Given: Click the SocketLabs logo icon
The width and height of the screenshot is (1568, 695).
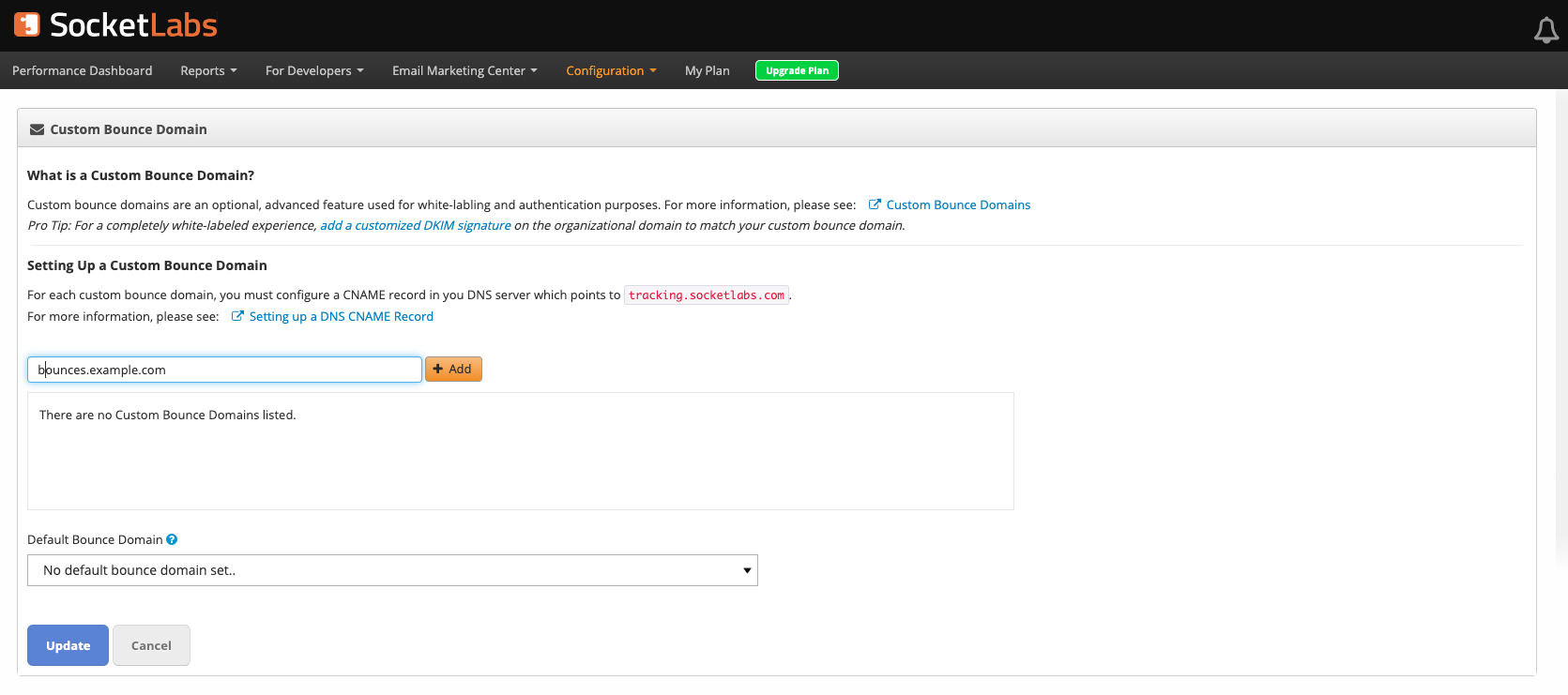Looking at the screenshot, I should (x=27, y=24).
